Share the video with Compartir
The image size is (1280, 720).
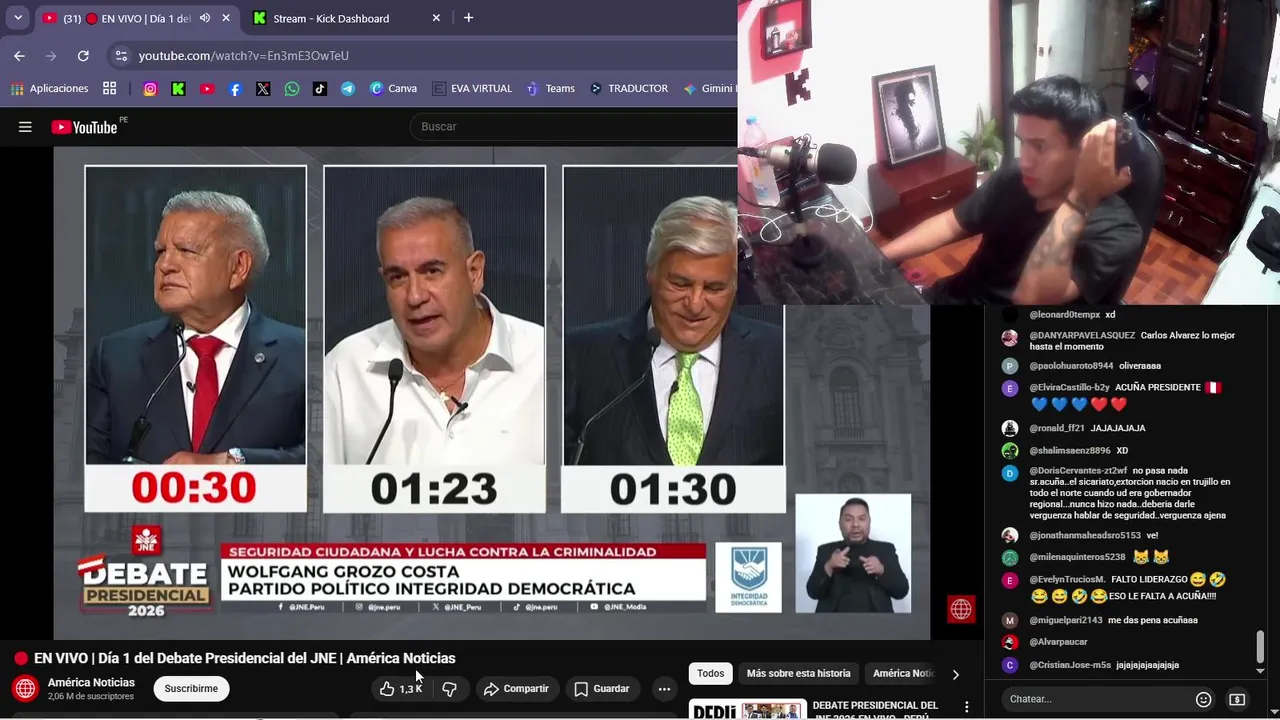(516, 688)
